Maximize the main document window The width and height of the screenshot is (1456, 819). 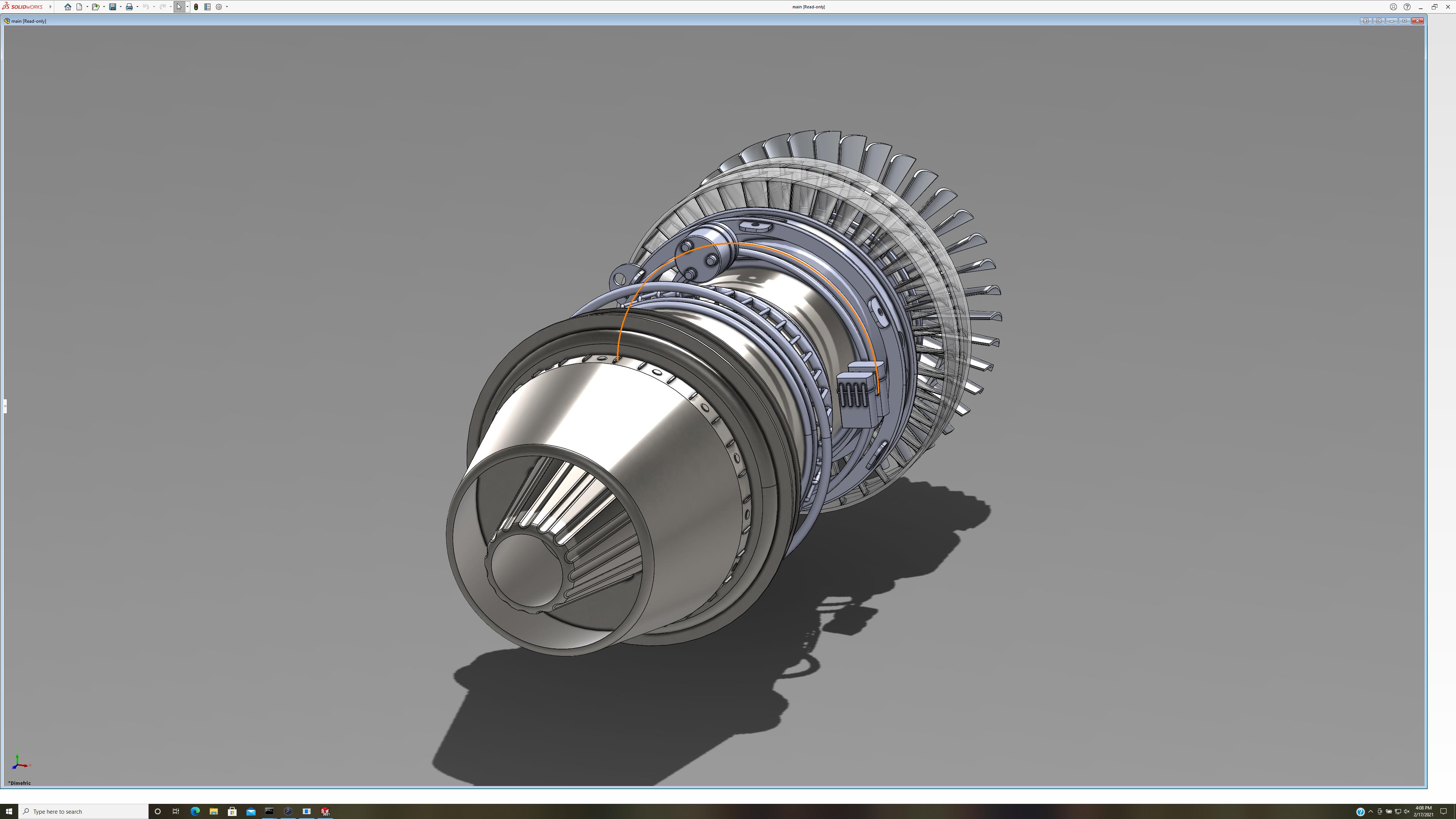coord(1404,21)
